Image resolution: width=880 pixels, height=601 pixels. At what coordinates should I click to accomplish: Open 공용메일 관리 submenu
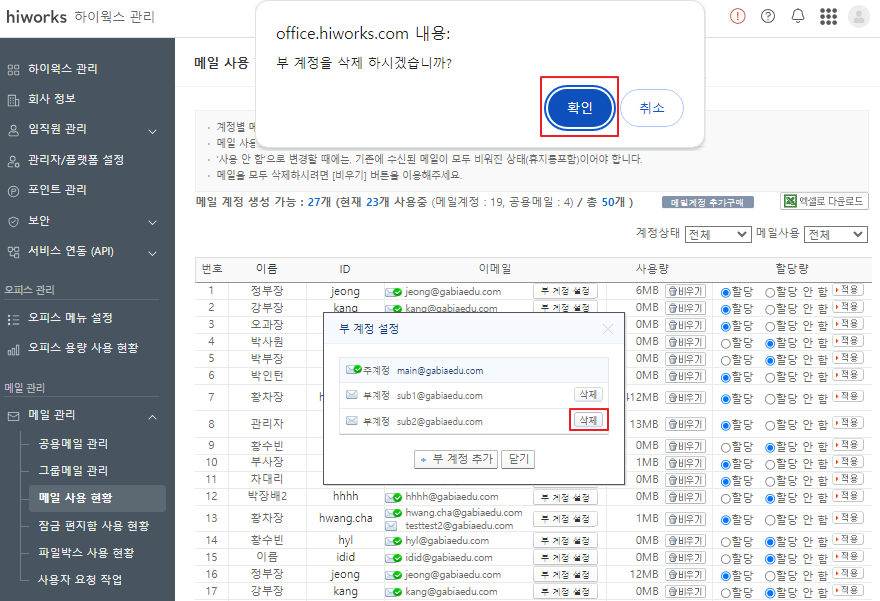click(x=73, y=444)
